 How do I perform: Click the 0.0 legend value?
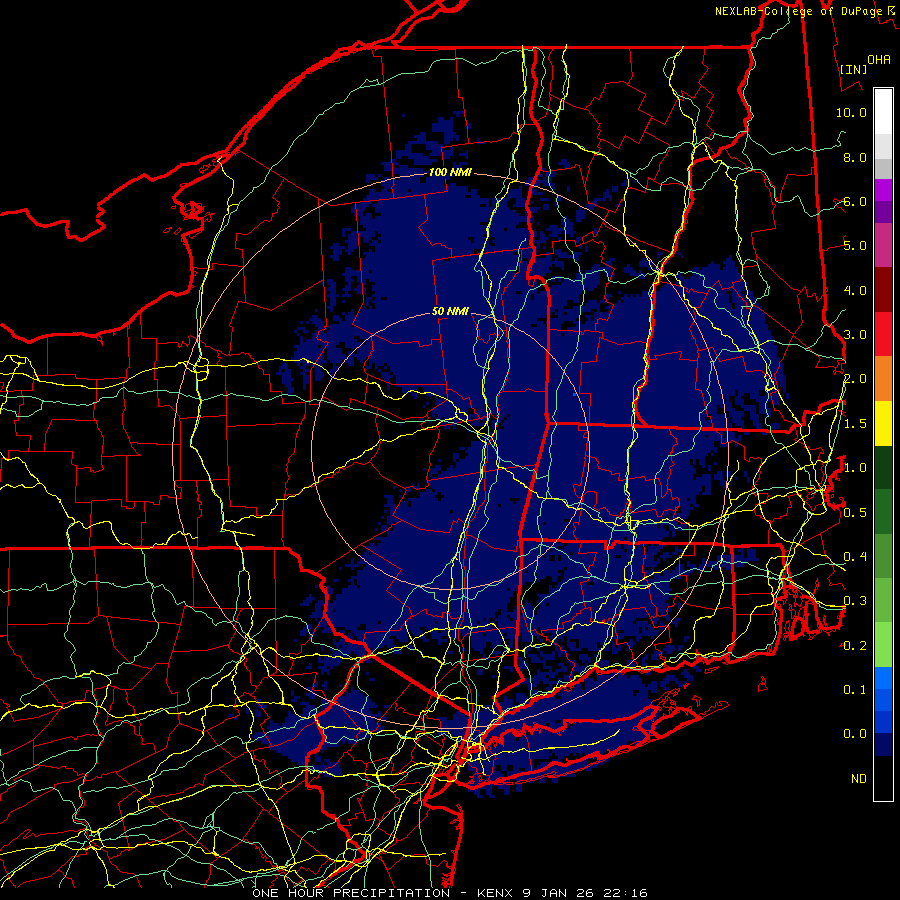[x=855, y=734]
